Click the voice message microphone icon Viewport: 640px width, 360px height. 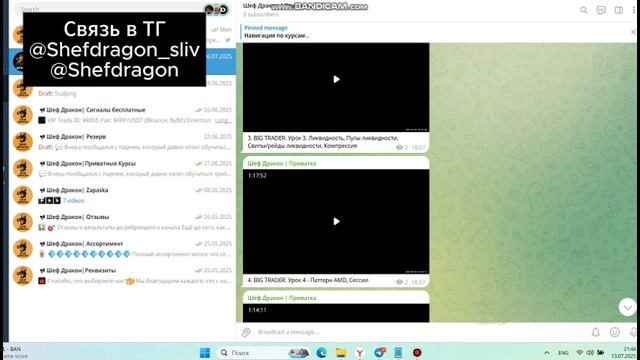pos(633,333)
